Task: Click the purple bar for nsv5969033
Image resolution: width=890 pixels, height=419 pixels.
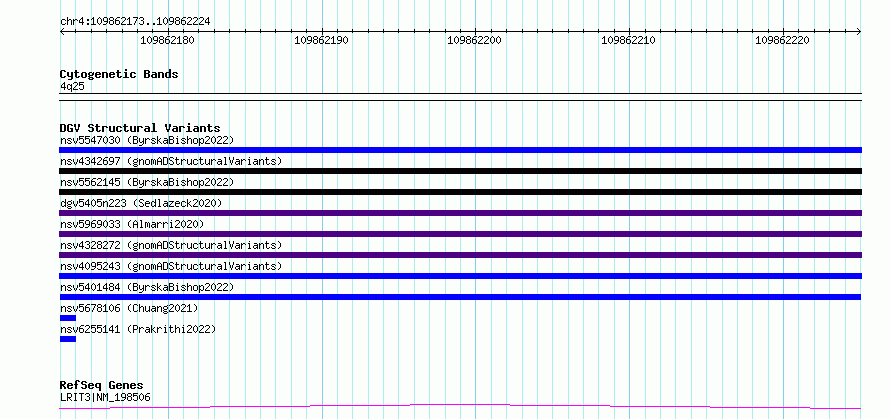Action: 460,234
